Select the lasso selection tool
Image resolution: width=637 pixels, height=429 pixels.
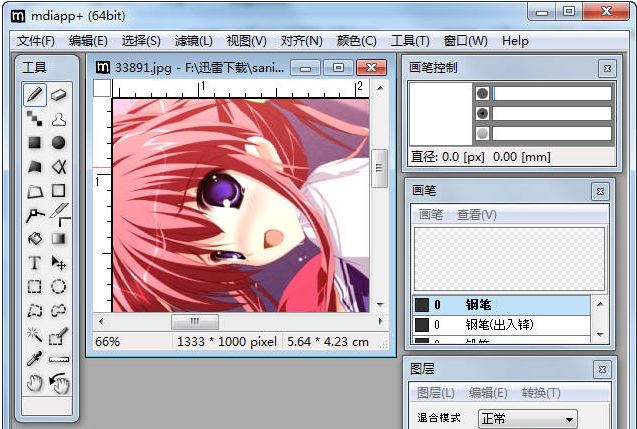pyautogui.click(x=58, y=311)
